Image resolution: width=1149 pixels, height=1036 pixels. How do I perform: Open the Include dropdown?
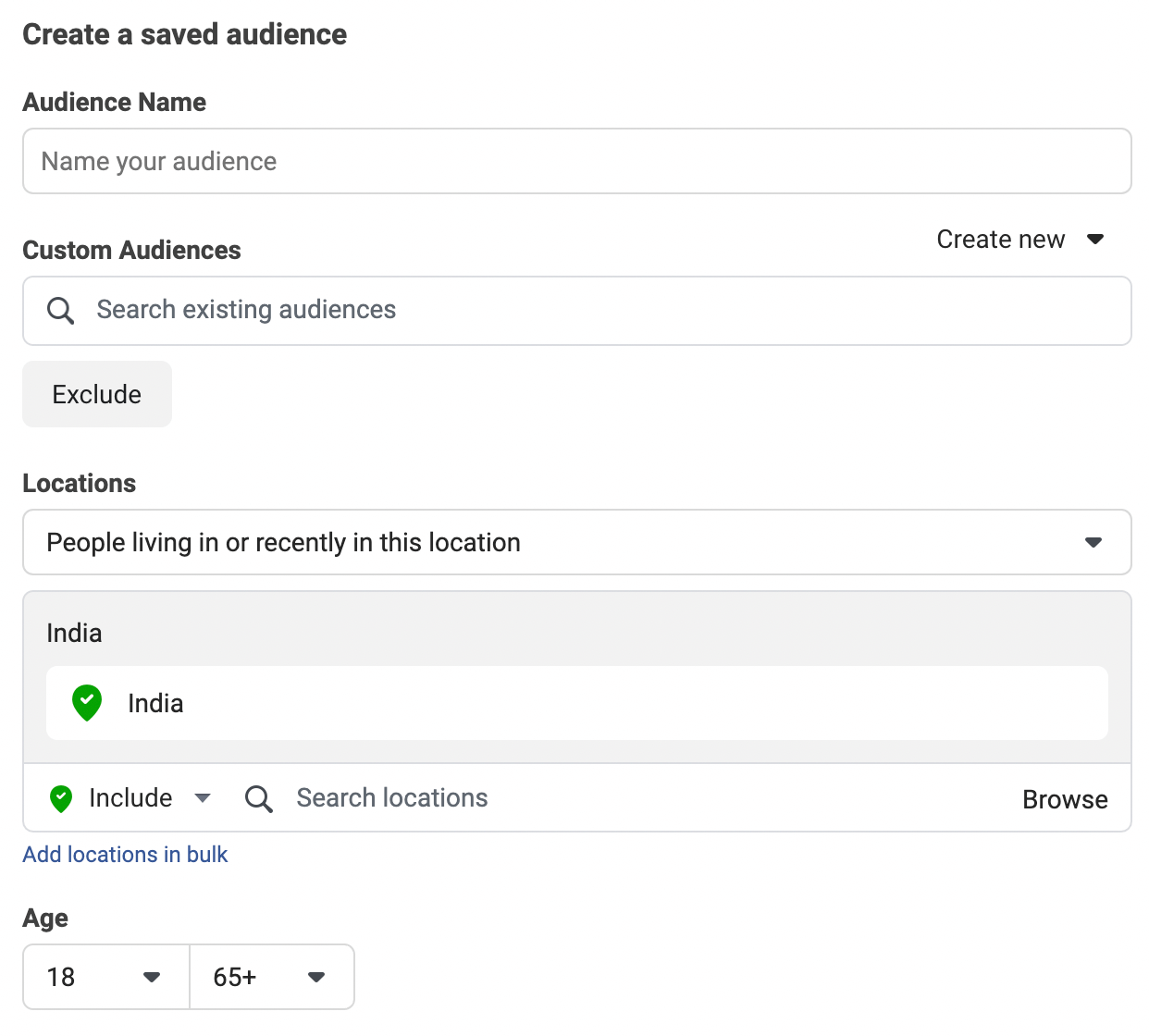click(x=130, y=798)
